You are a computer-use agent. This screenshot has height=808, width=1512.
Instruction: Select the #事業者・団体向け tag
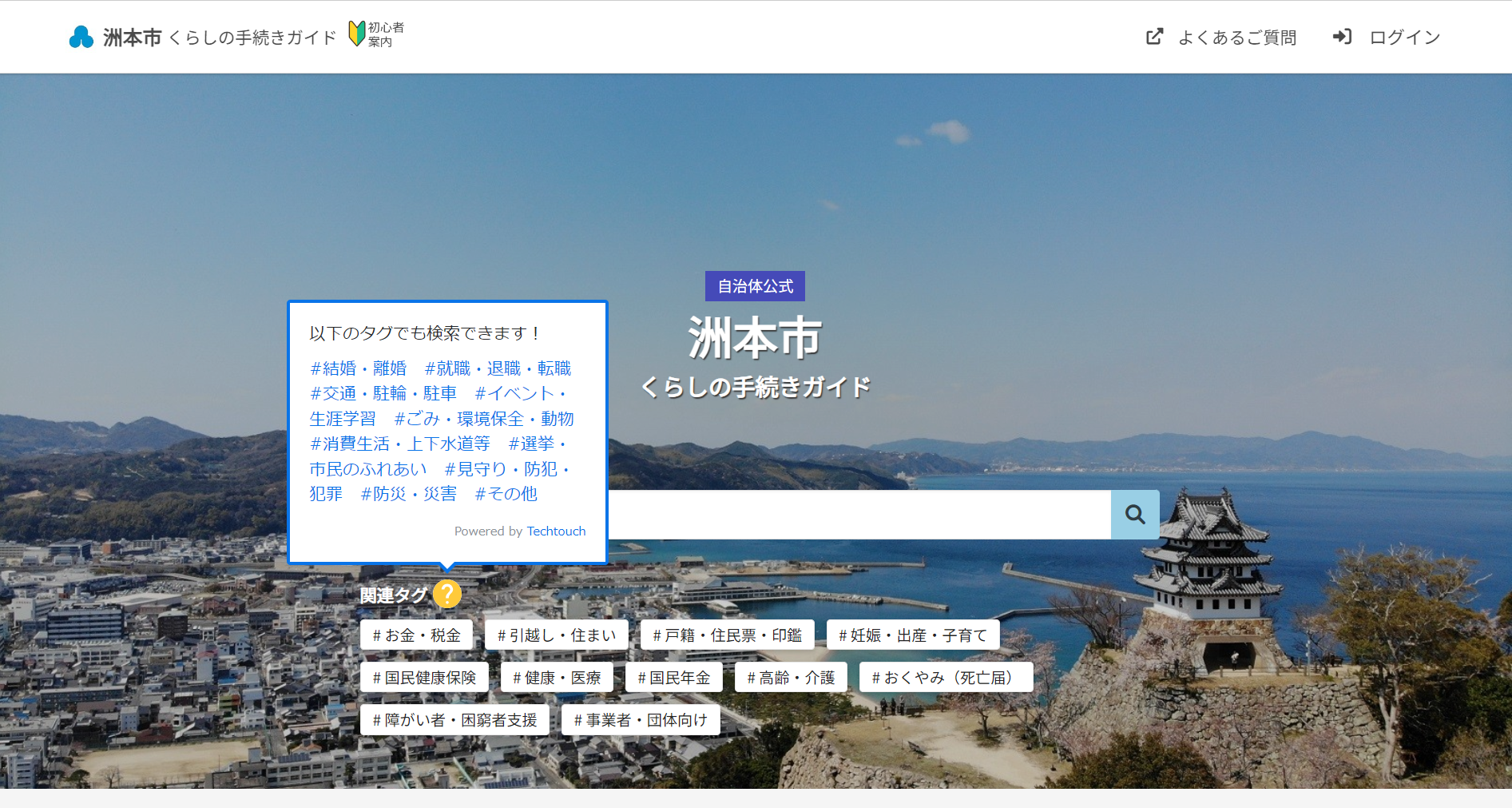[641, 719]
